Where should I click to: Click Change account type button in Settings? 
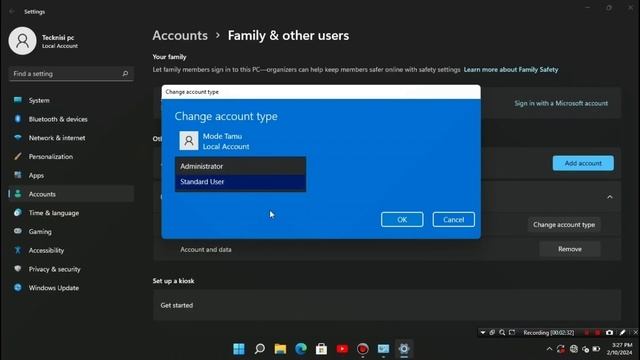(x=564, y=224)
